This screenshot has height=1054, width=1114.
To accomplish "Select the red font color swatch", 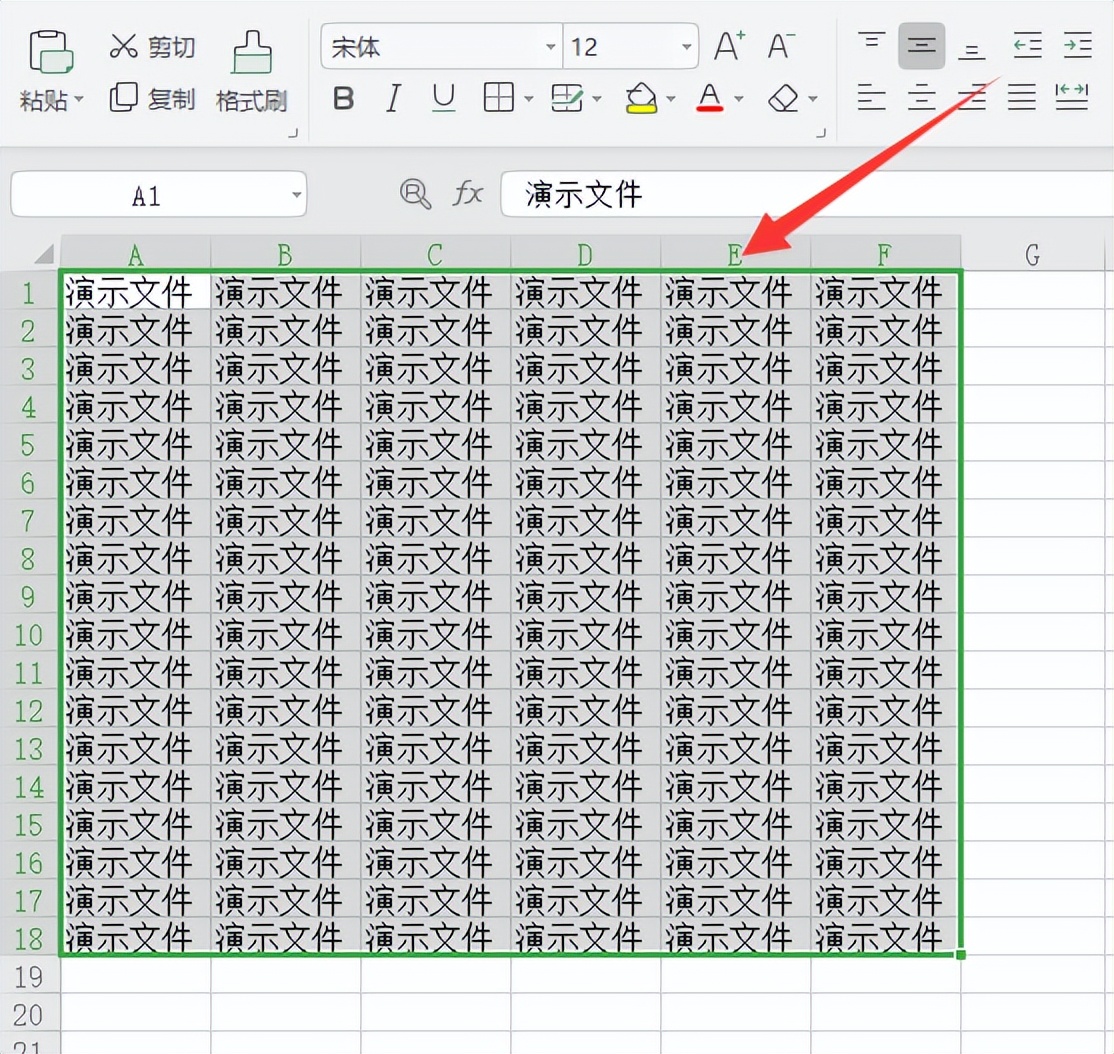I will click(x=710, y=108).
